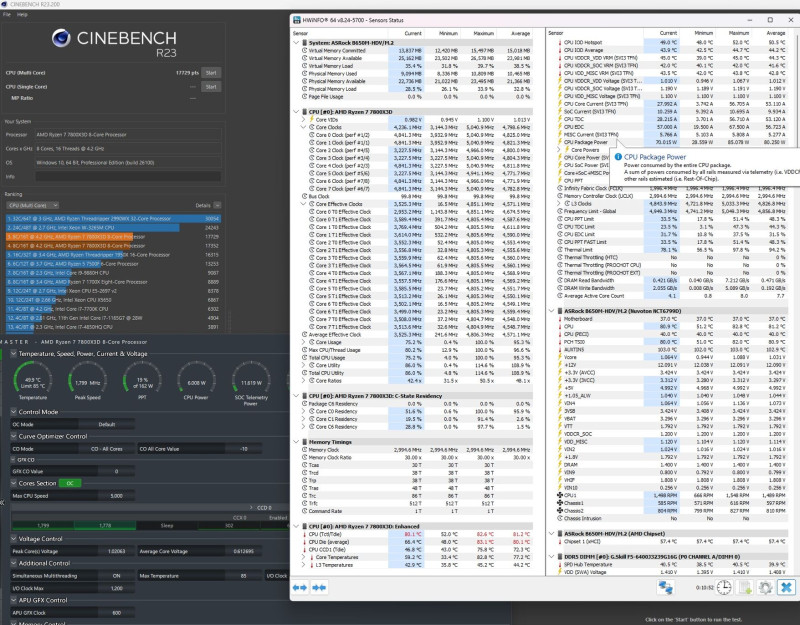This screenshot has width=800, height=625.
Task: Click the PPT gauge in Ryzen Master
Action: click(x=142, y=380)
